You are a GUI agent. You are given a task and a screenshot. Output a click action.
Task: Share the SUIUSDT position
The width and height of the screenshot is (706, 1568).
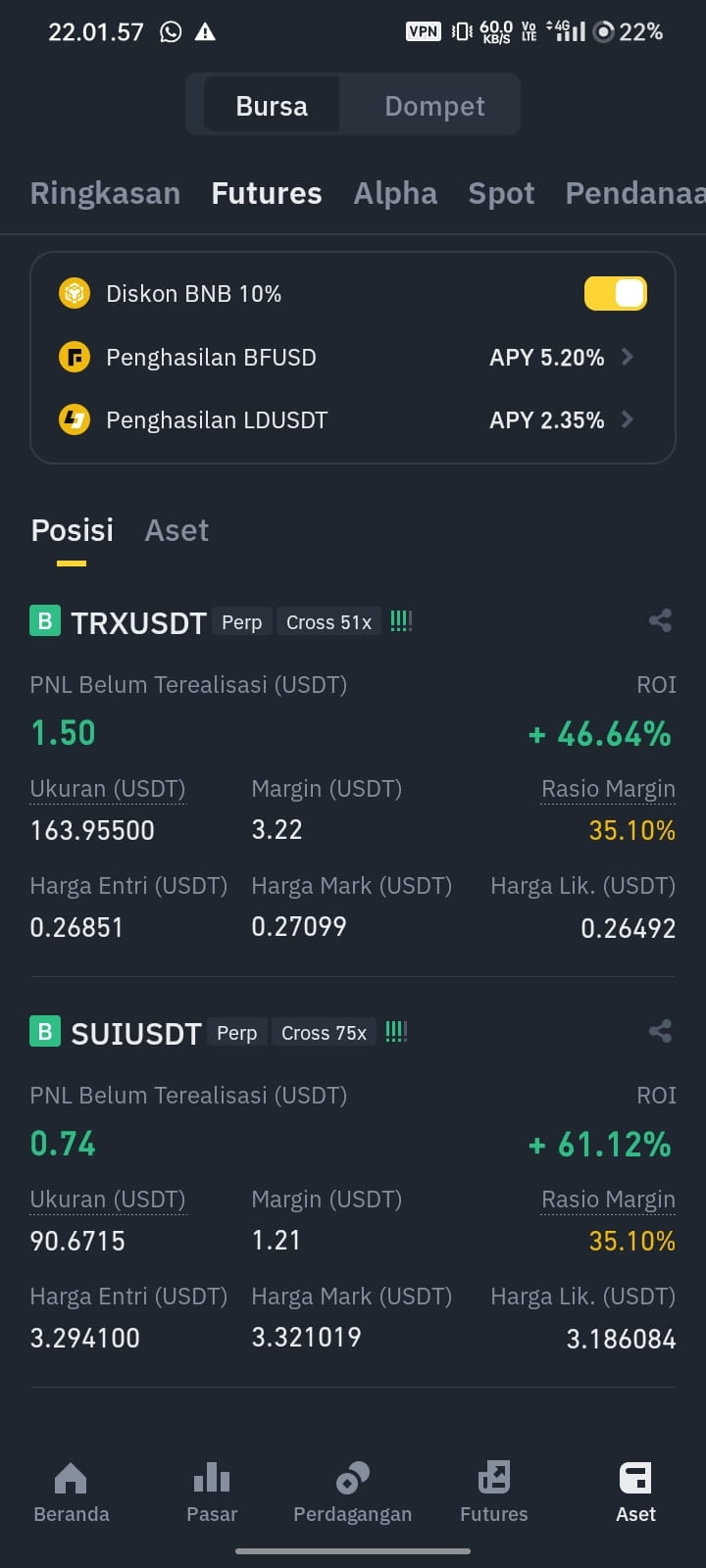pos(660,1031)
